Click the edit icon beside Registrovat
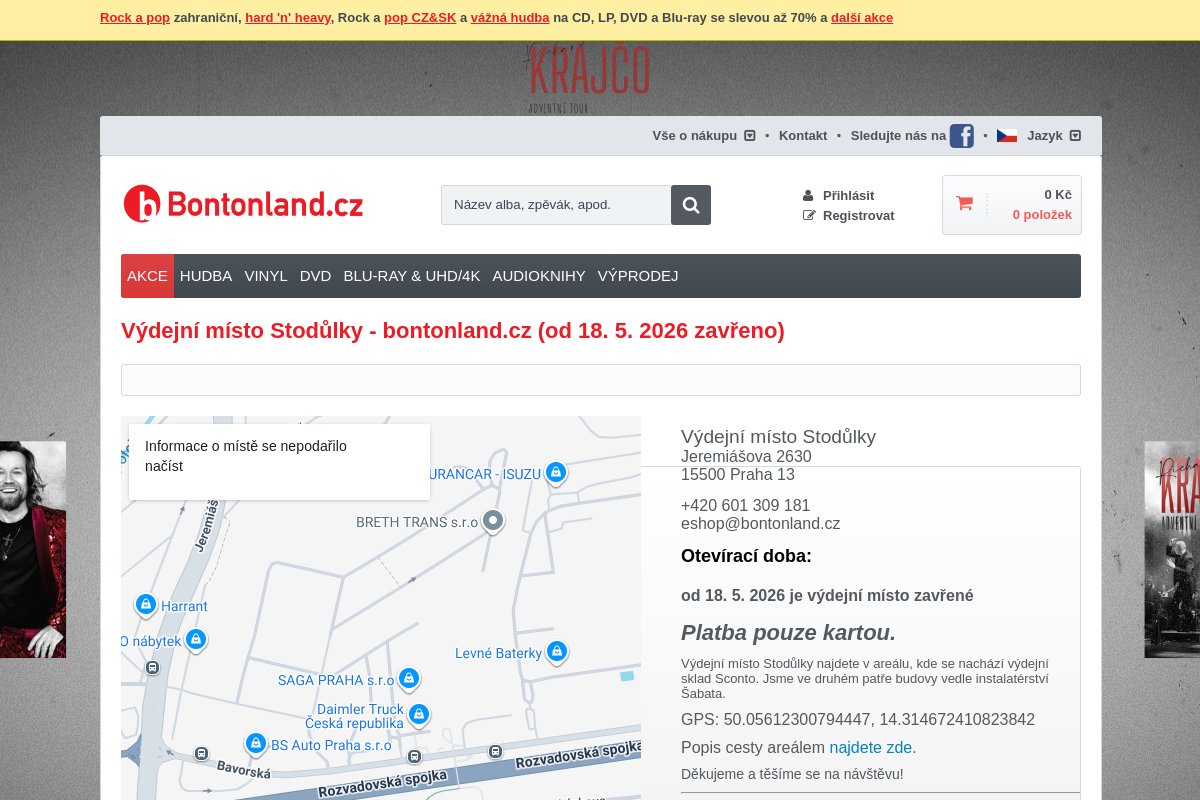The width and height of the screenshot is (1200, 800). pos(809,215)
